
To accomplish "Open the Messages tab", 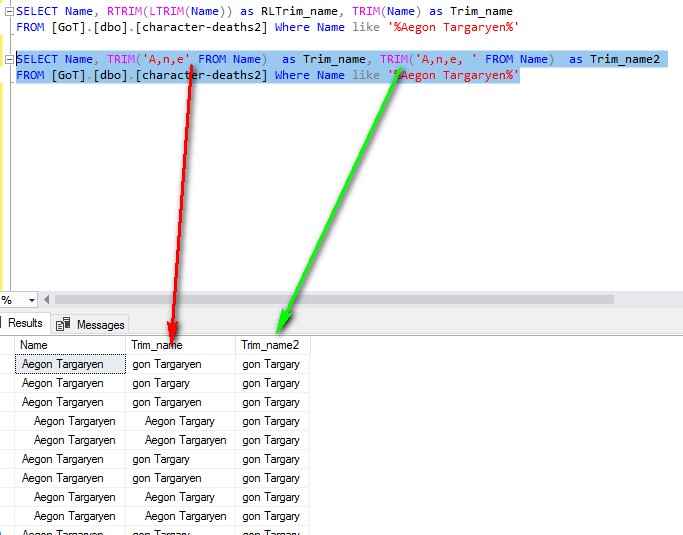I will tap(100, 324).
